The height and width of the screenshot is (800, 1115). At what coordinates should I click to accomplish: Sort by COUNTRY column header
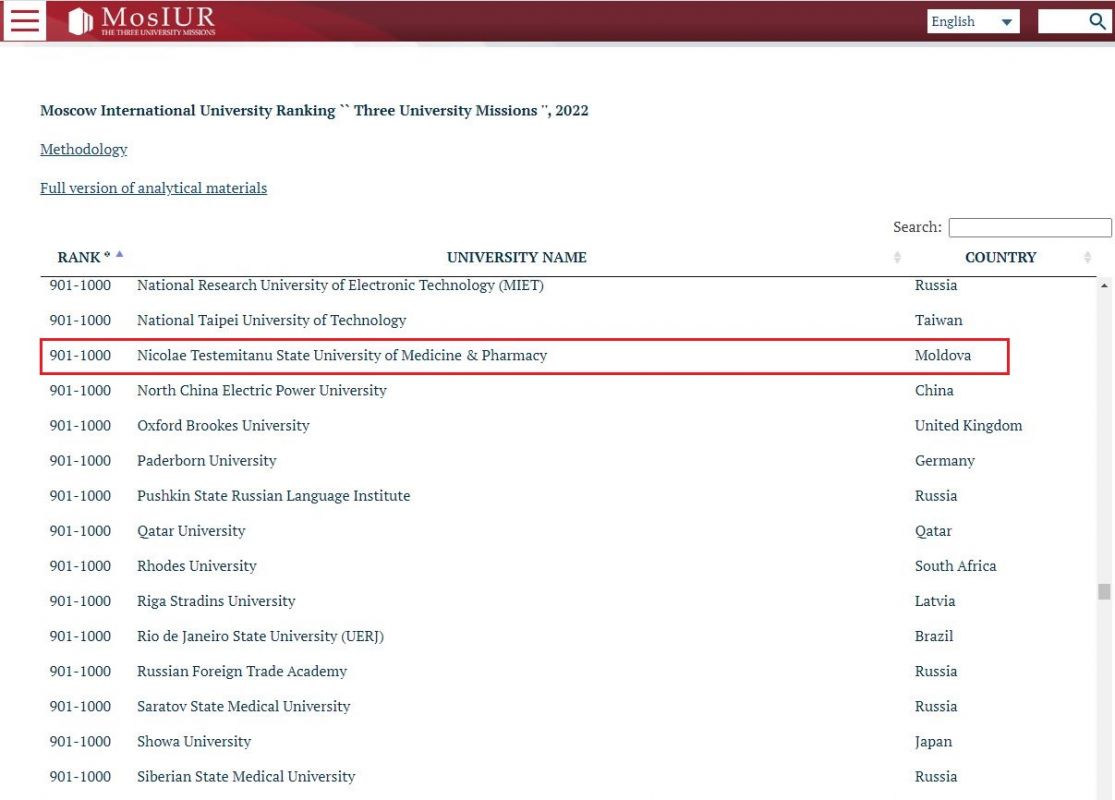point(1000,258)
